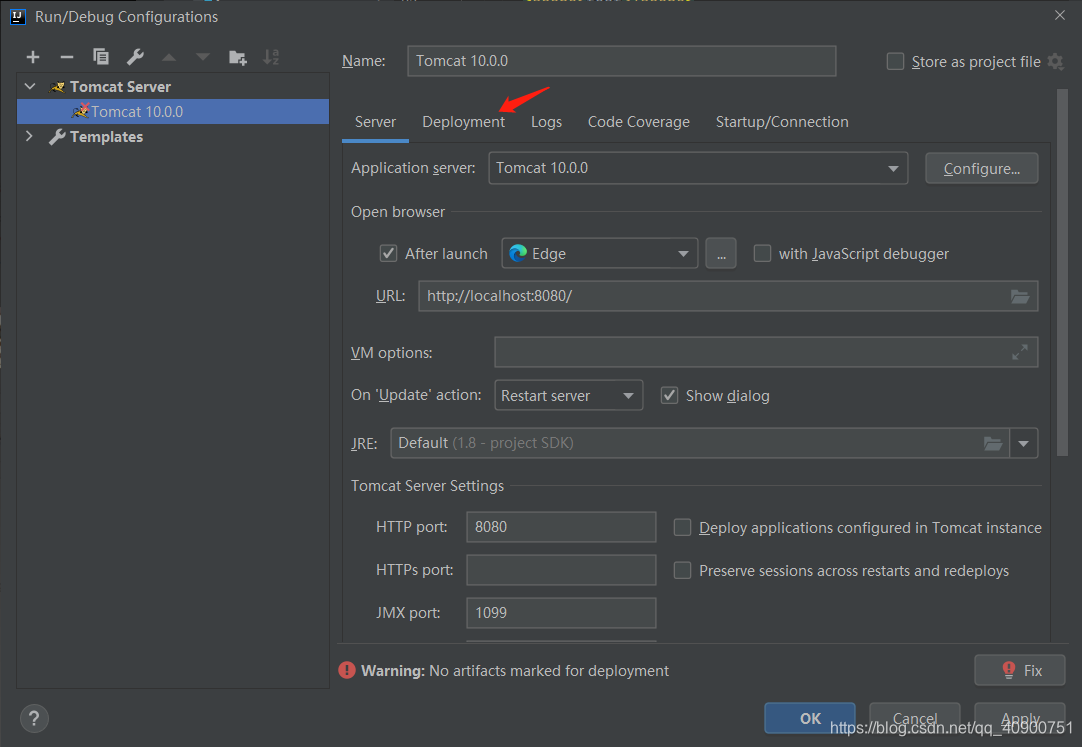Screen dimensions: 1082x747
Task: Open edit templates wrench icon in toolbar
Action: pos(135,57)
